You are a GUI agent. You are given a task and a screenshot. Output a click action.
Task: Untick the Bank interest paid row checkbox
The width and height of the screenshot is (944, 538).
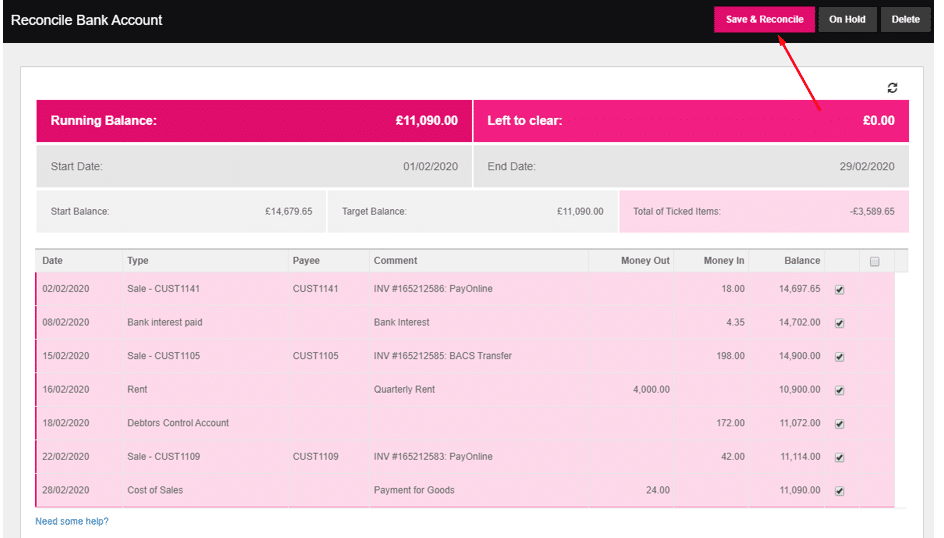(x=839, y=323)
